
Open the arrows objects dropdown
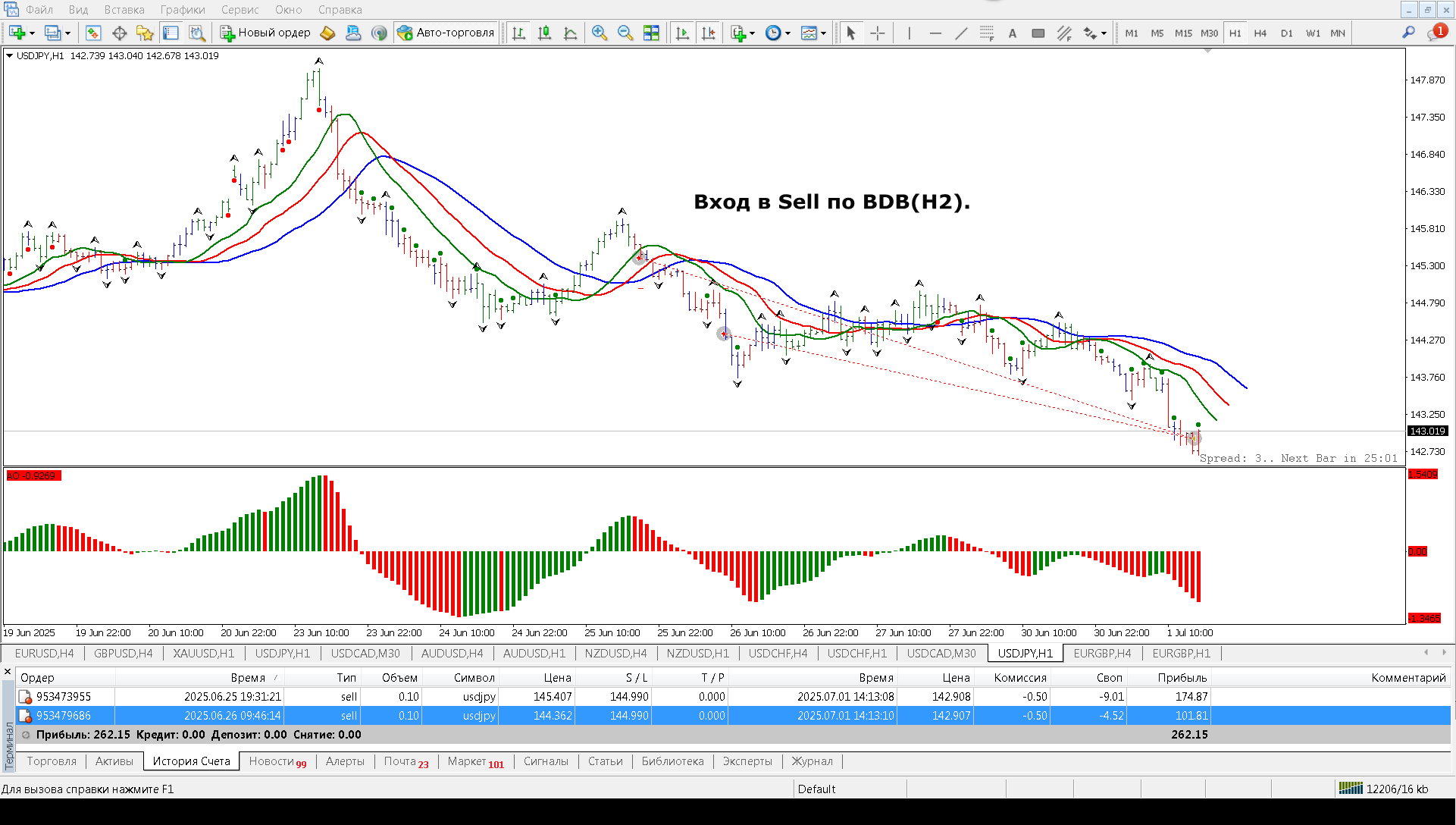pyautogui.click(x=1104, y=33)
